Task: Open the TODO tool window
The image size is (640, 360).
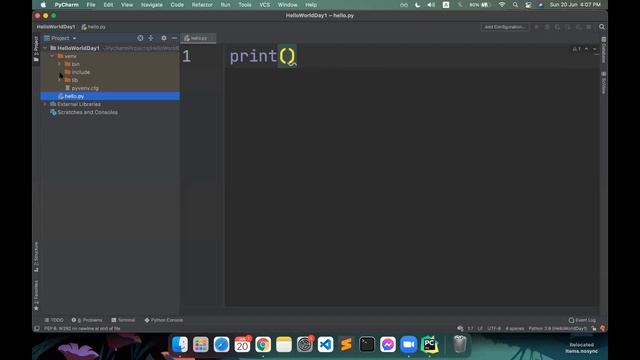Action: [x=54, y=320]
